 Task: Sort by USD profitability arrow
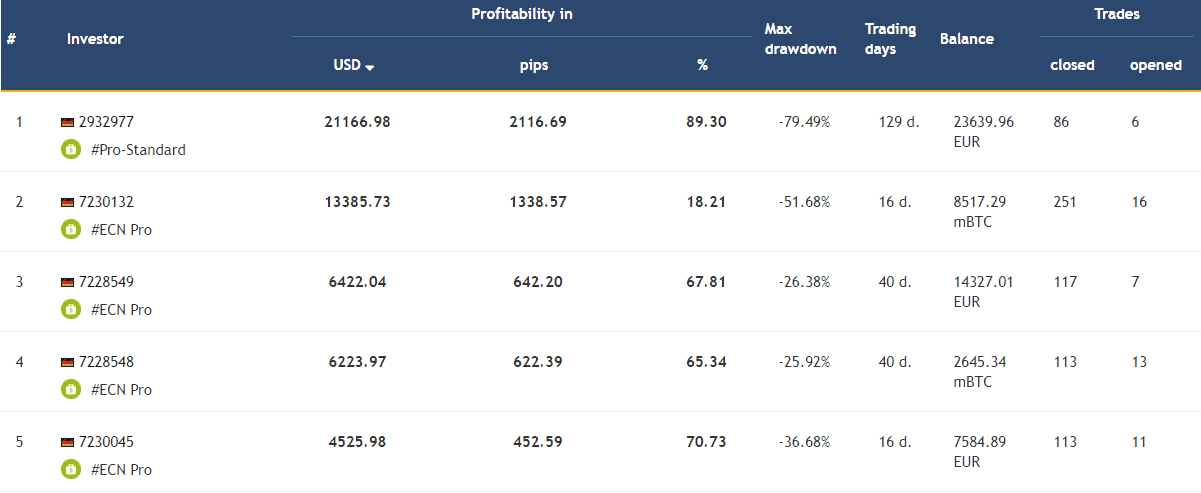click(x=369, y=67)
